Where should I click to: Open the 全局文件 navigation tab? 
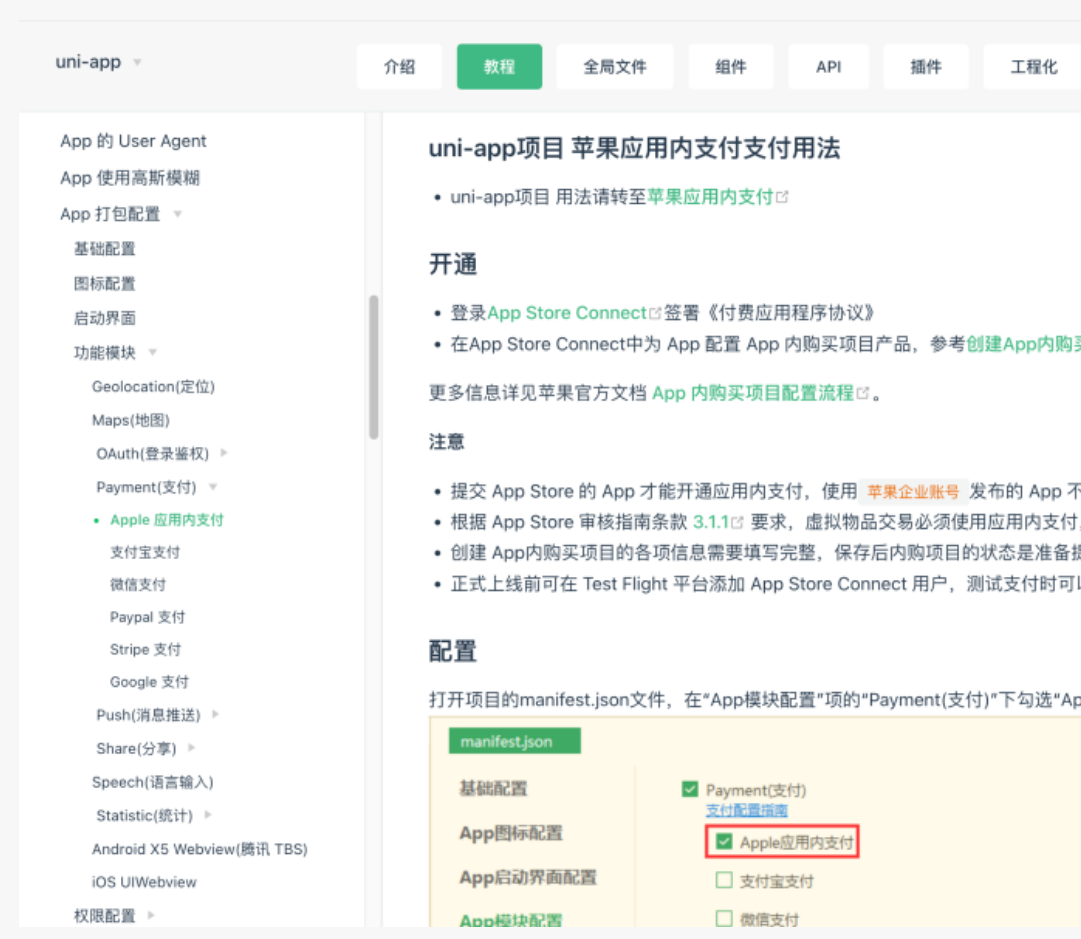[x=615, y=67]
